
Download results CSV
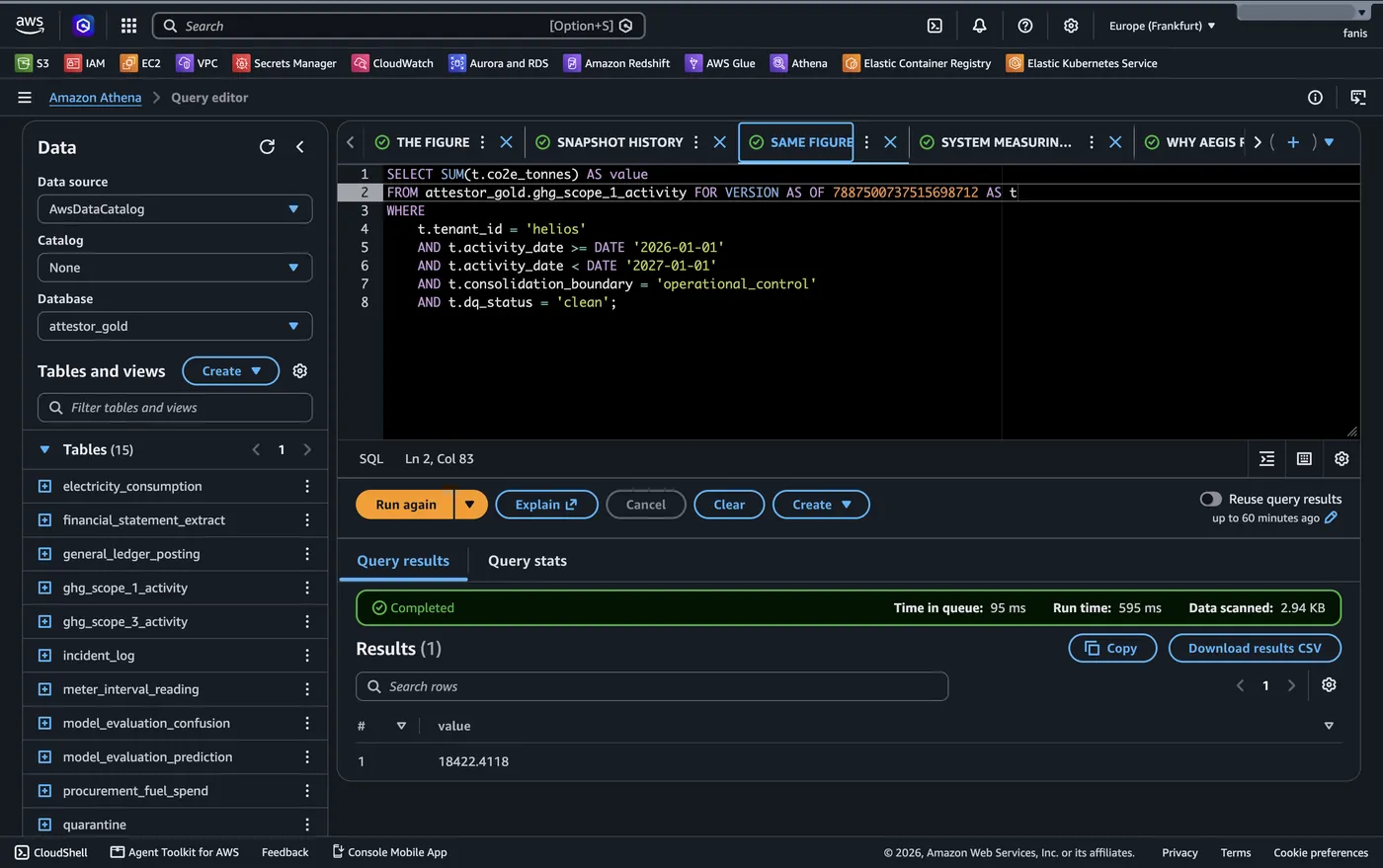point(1255,649)
